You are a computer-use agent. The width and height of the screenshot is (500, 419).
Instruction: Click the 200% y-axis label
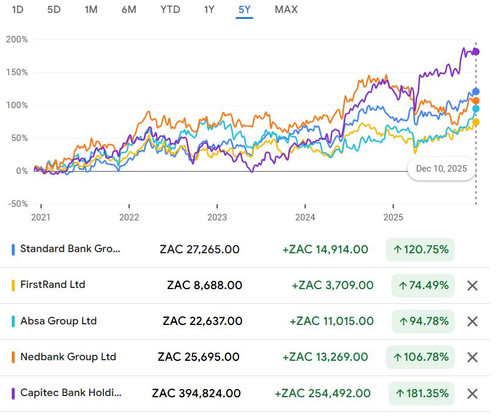(x=17, y=39)
